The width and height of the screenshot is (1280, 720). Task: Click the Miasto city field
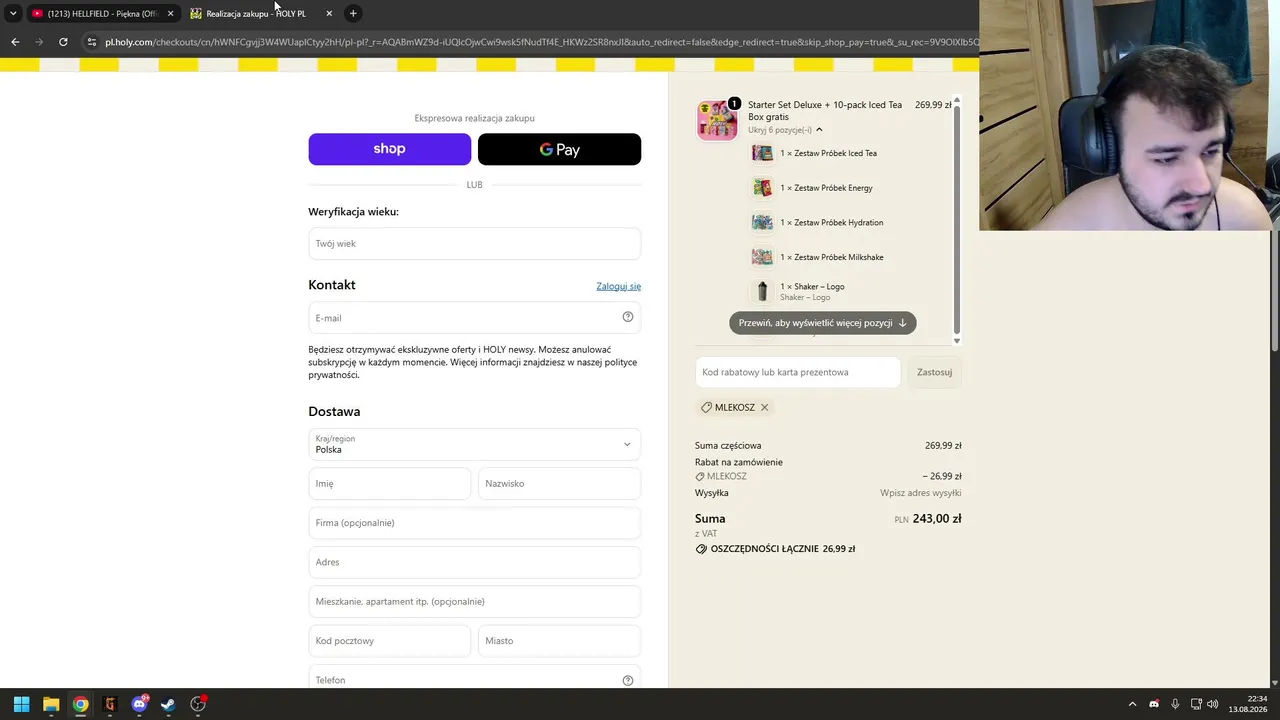(559, 640)
